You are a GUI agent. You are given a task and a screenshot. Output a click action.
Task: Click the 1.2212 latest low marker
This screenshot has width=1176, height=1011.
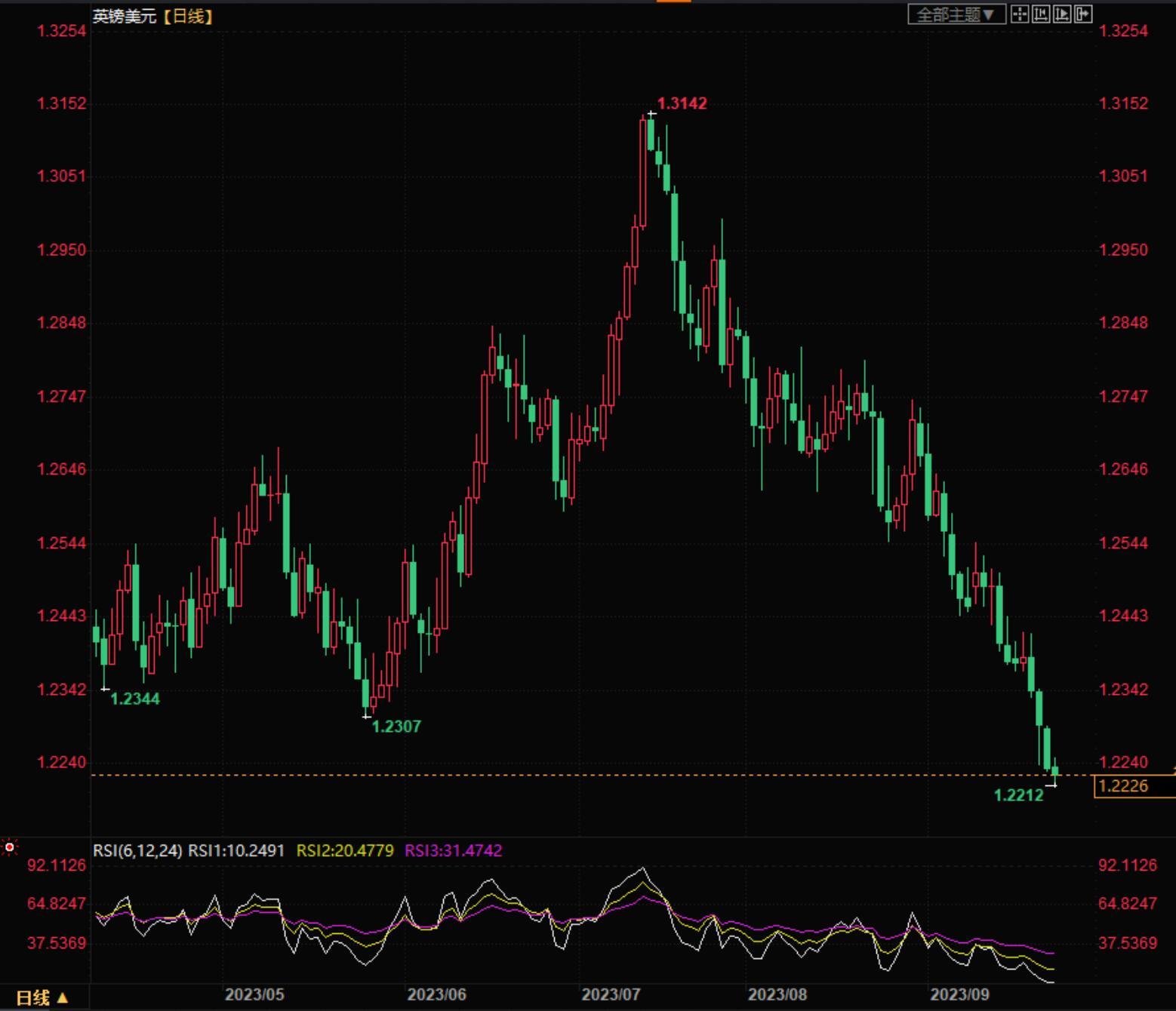pyautogui.click(x=1018, y=795)
